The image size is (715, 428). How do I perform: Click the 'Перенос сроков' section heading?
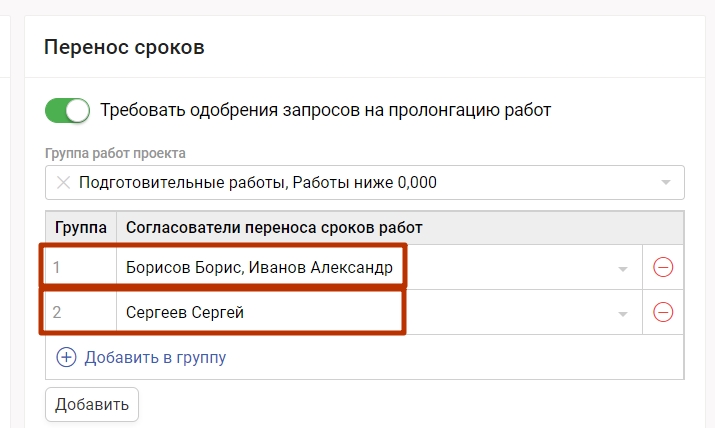tap(124, 46)
